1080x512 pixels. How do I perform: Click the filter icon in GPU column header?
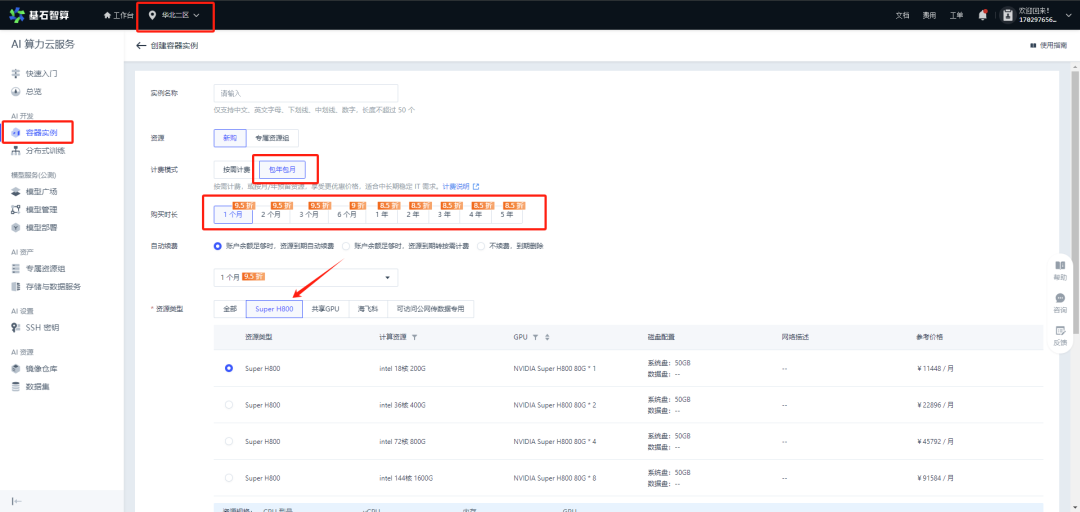(x=535, y=338)
